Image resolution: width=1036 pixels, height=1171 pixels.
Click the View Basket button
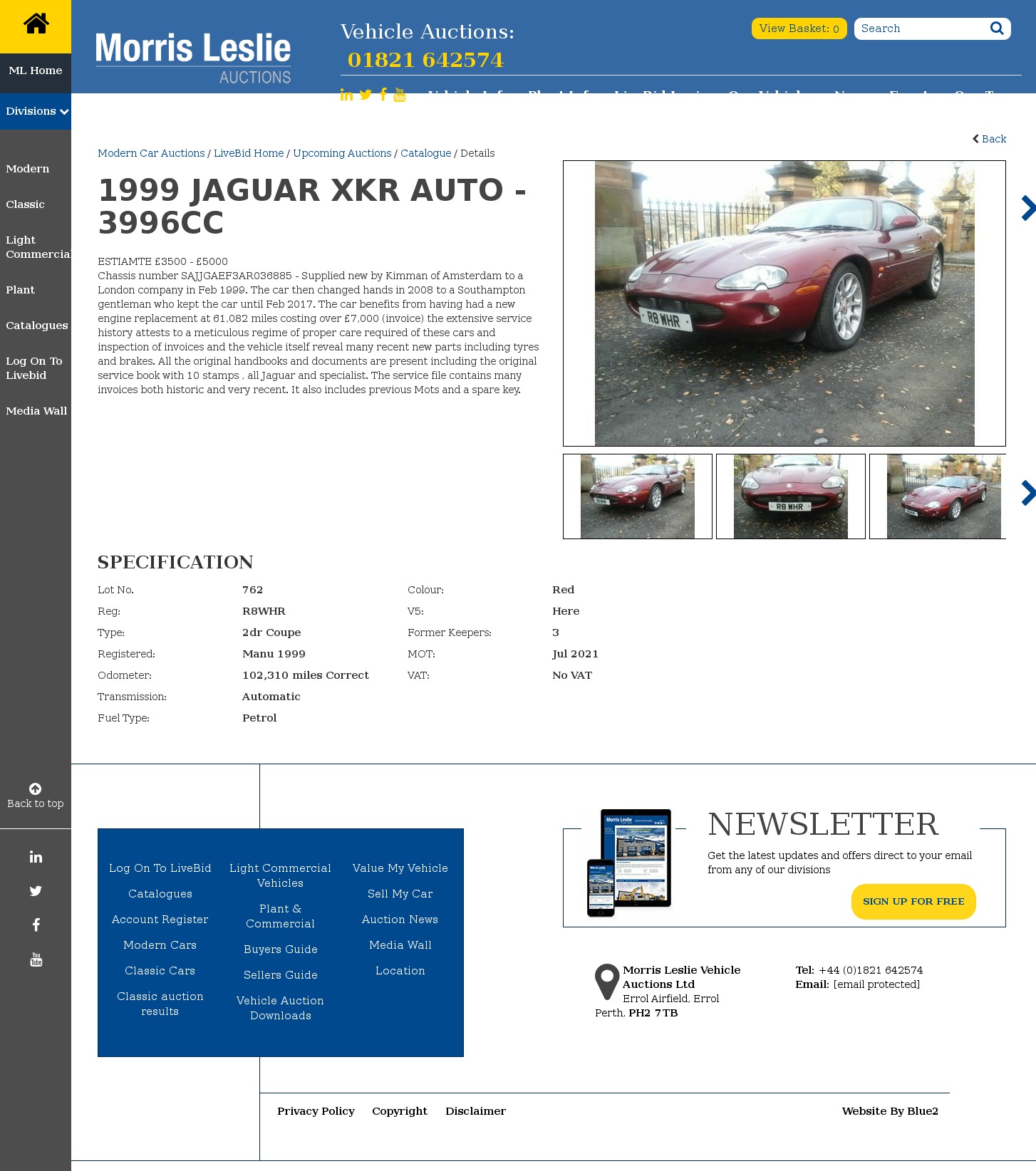[x=799, y=28]
